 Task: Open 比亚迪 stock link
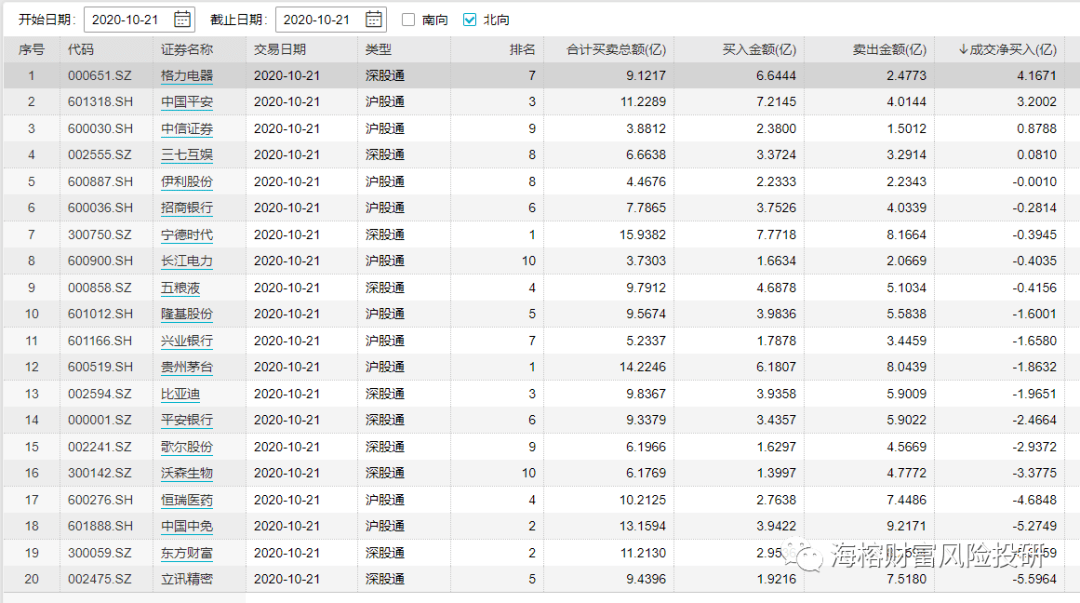coord(180,394)
